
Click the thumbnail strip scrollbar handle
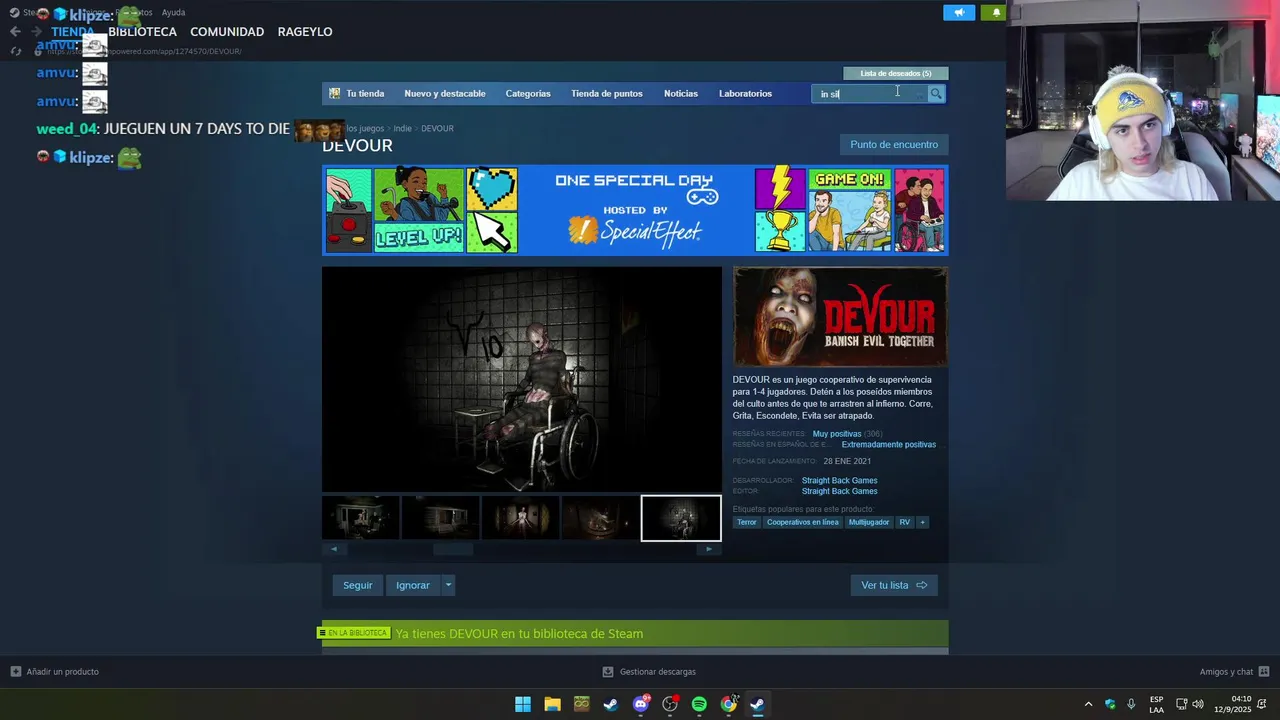tap(453, 549)
